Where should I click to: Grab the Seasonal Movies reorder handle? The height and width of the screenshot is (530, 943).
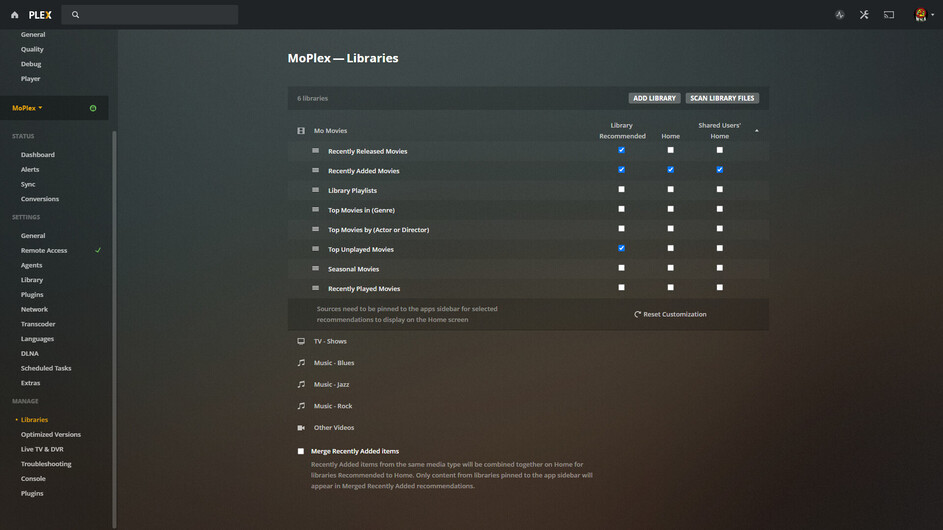315,269
